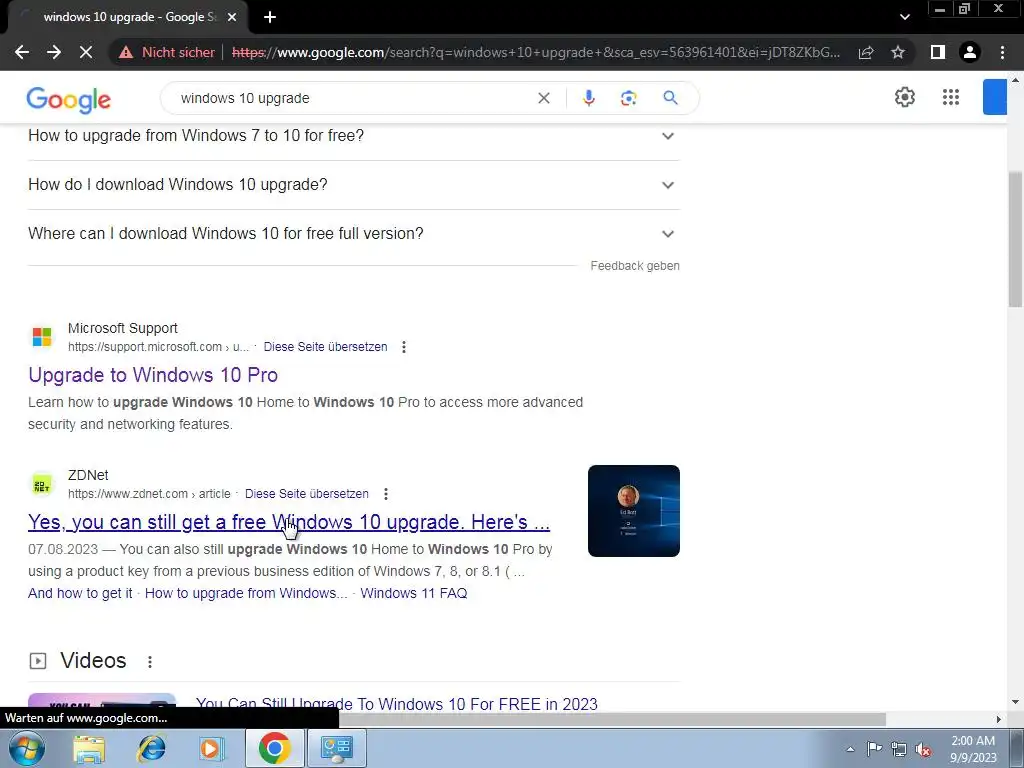The image size is (1024, 768).
Task: Open the Google apps grid icon
Action: (x=951, y=97)
